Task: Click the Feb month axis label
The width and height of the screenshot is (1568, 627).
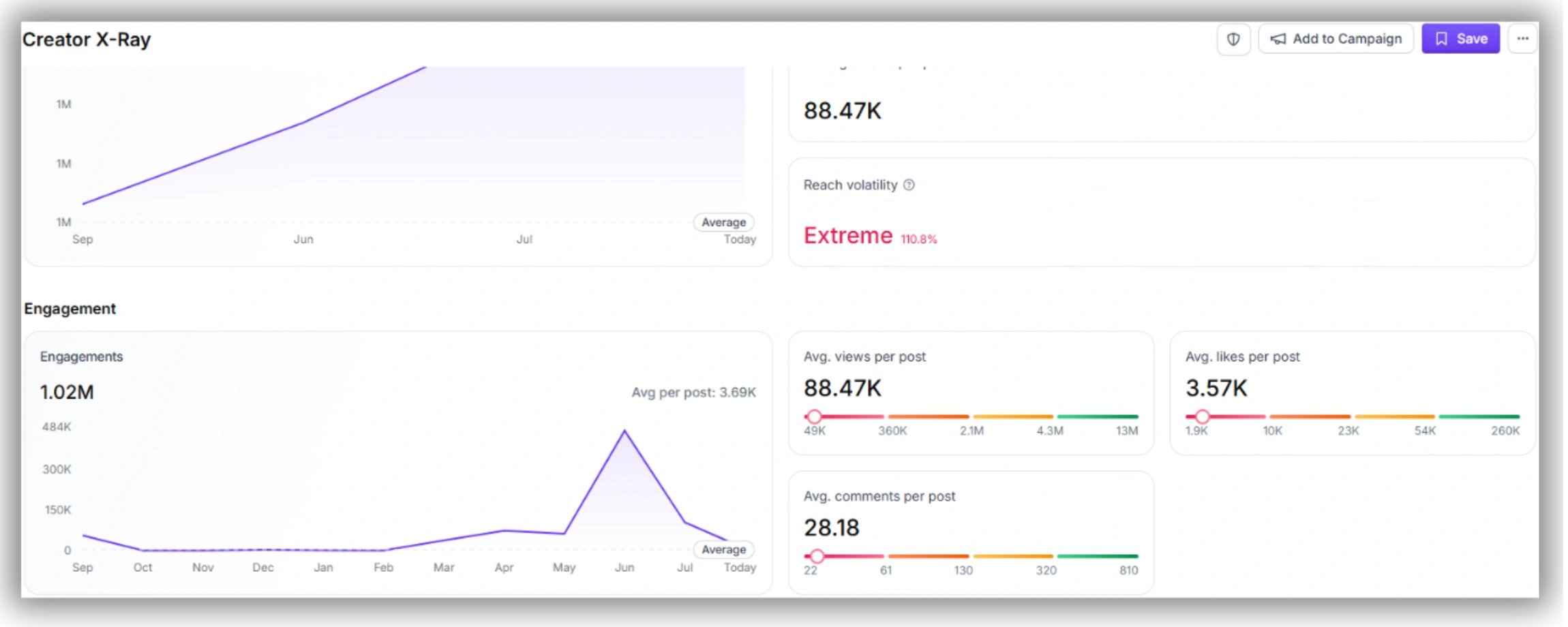Action: pos(383,568)
